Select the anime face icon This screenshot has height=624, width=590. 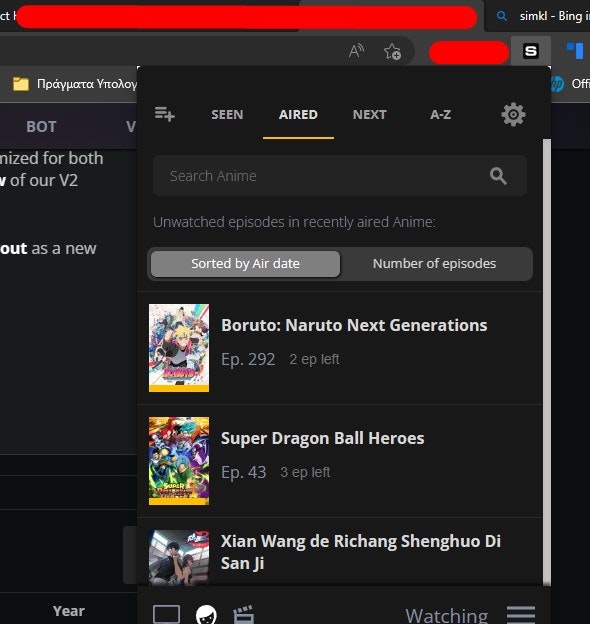tap(206, 614)
